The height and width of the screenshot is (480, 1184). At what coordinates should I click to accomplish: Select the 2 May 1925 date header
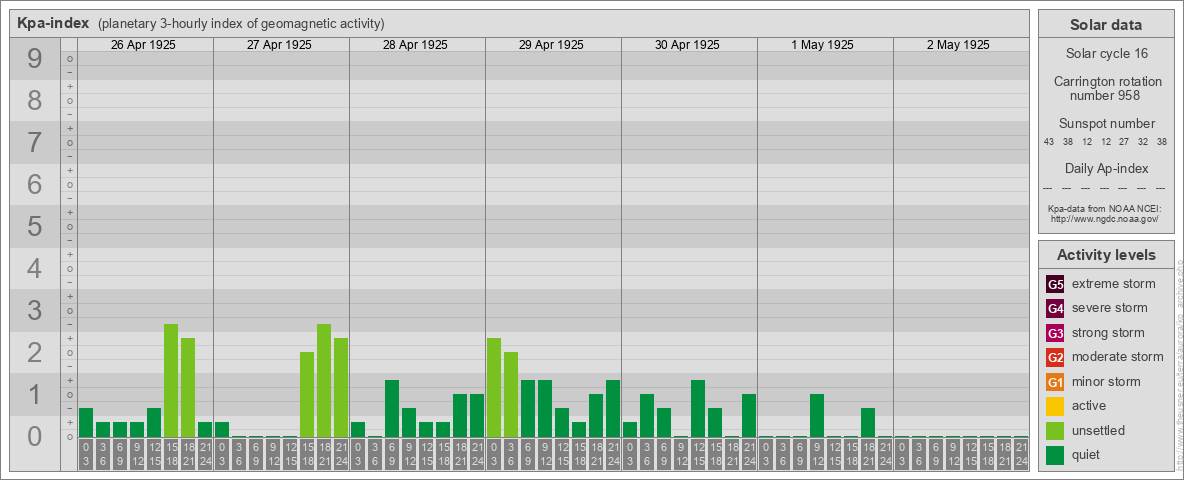[959, 45]
